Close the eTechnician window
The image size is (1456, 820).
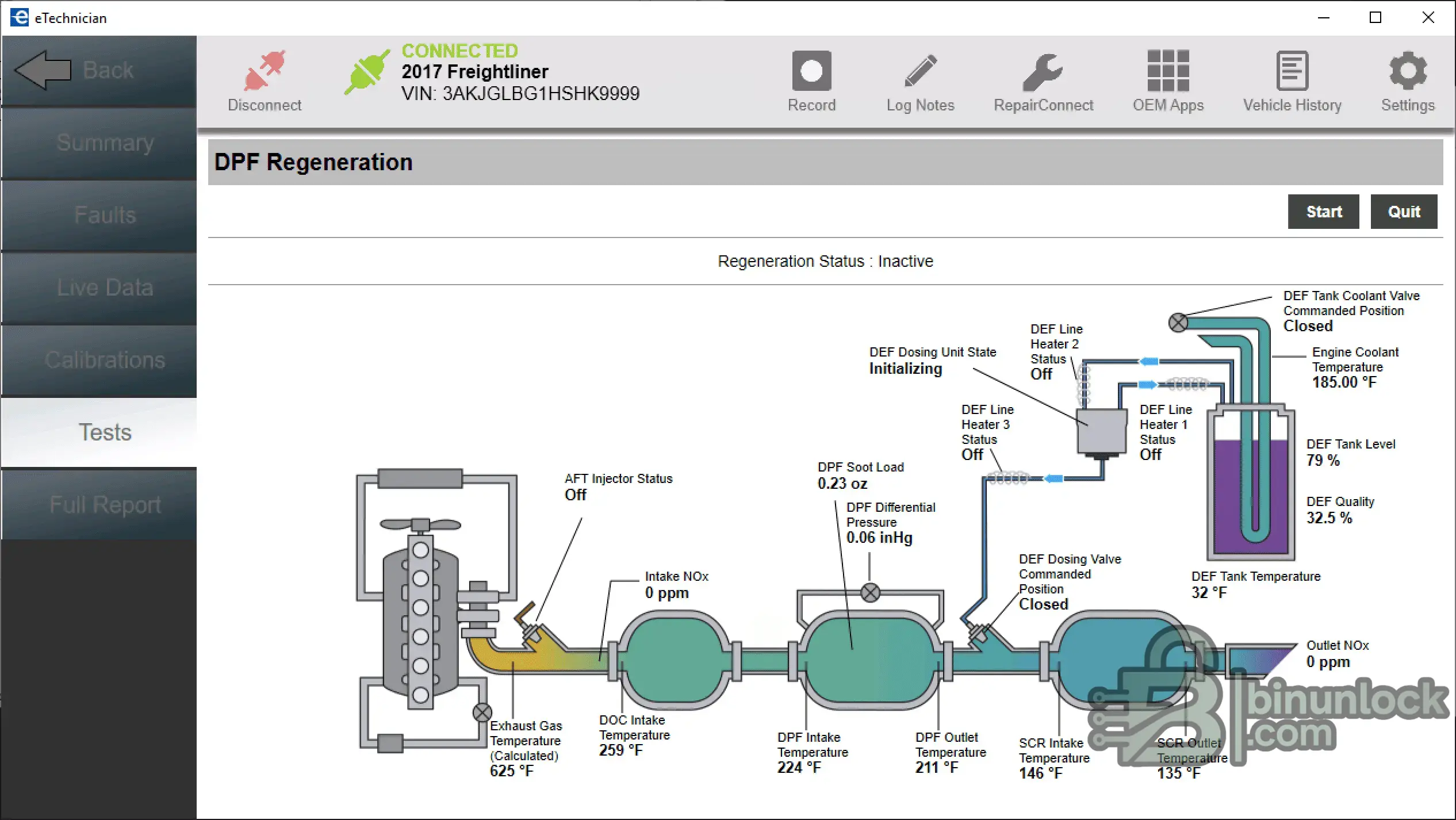pyautogui.click(x=1427, y=18)
